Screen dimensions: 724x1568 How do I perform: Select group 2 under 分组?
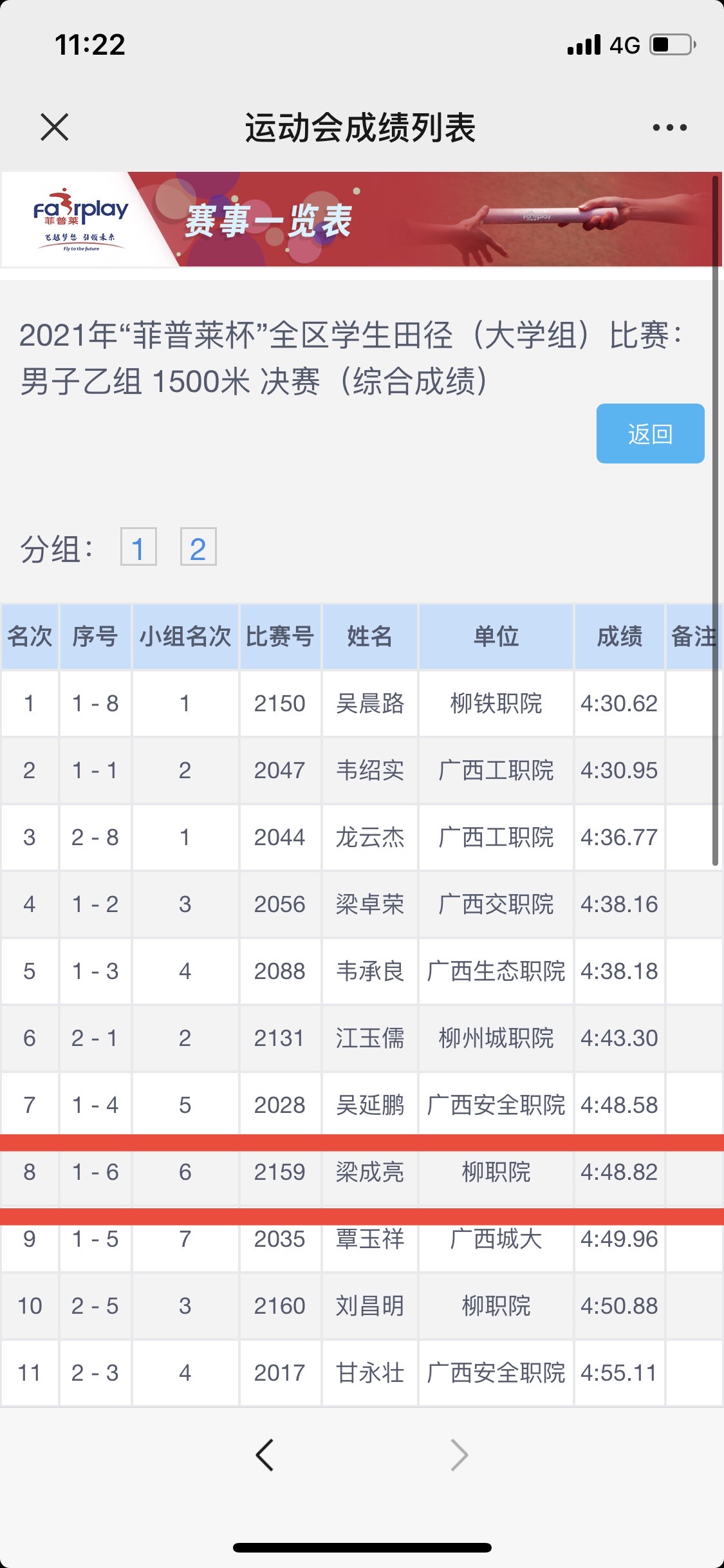point(198,548)
